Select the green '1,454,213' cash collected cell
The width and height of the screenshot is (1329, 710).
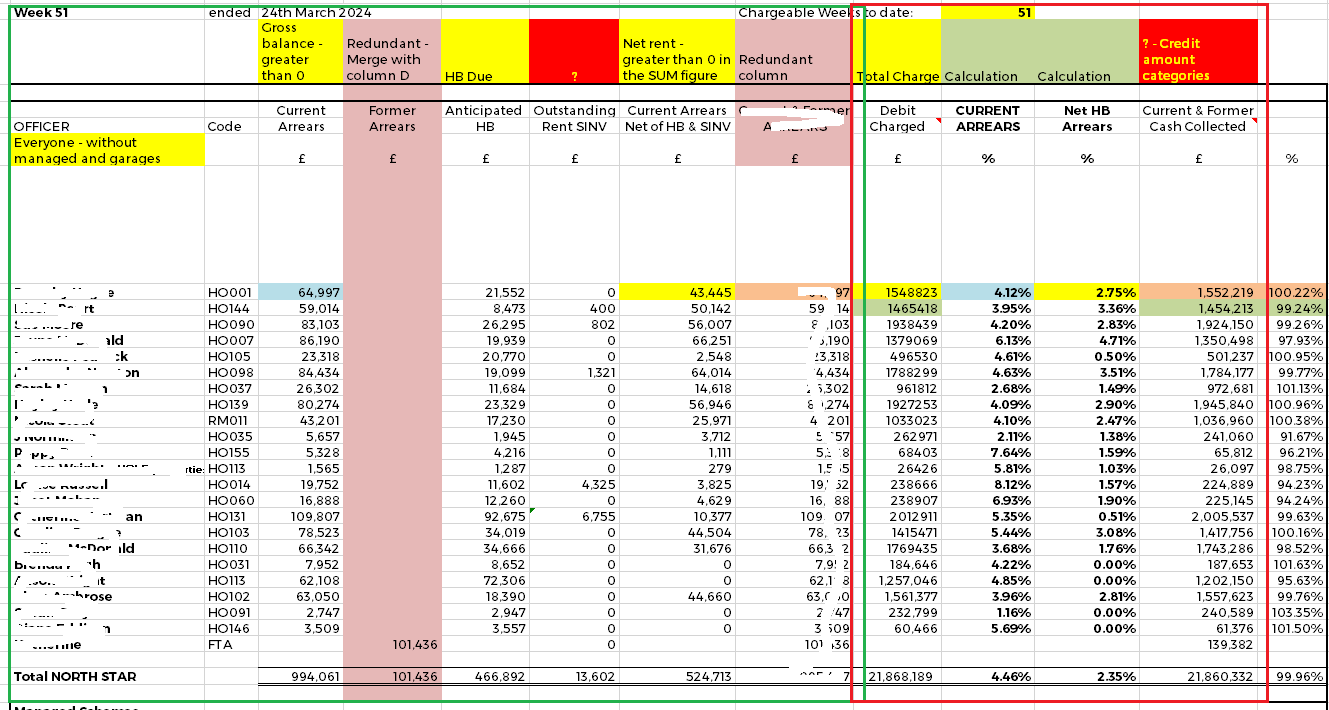point(1197,309)
